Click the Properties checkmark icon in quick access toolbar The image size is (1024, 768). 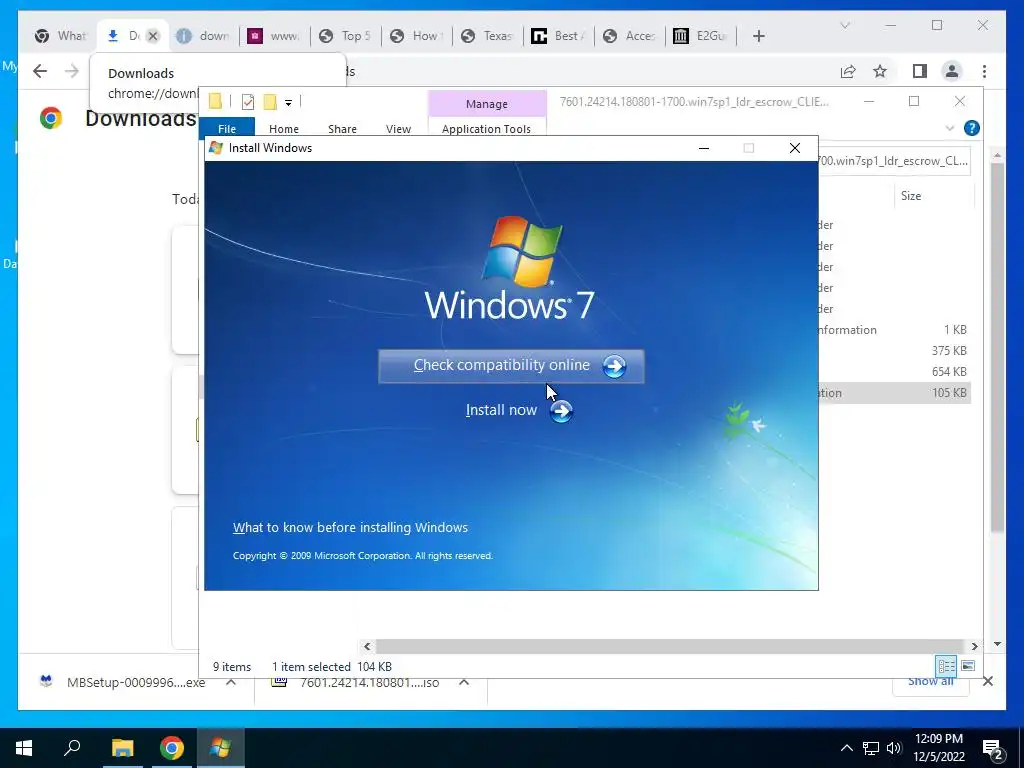coord(248,101)
